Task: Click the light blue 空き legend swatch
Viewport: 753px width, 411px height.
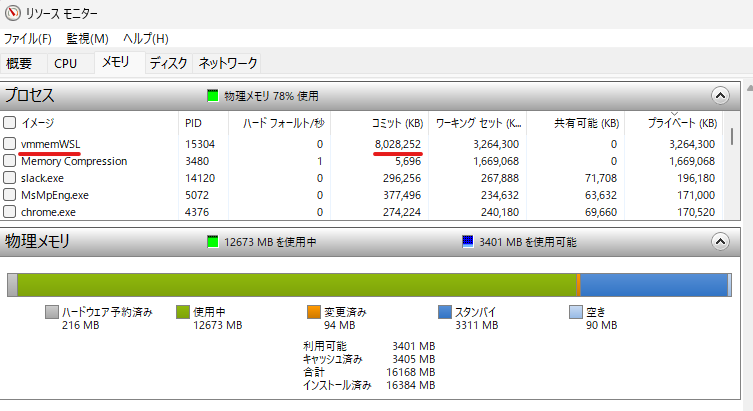Action: (576, 312)
